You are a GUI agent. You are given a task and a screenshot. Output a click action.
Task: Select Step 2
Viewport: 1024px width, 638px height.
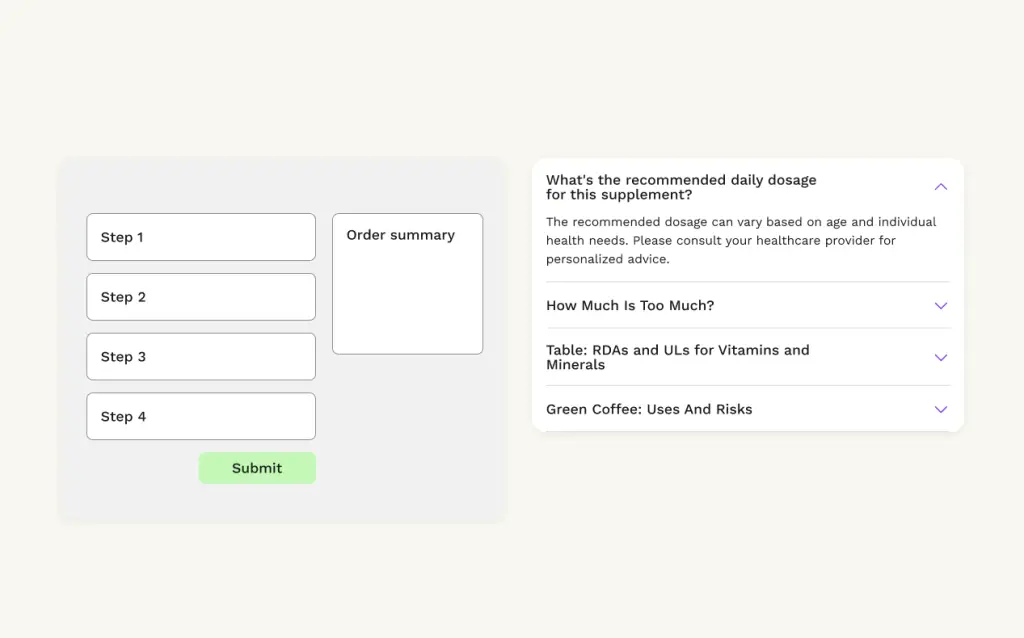[201, 297]
